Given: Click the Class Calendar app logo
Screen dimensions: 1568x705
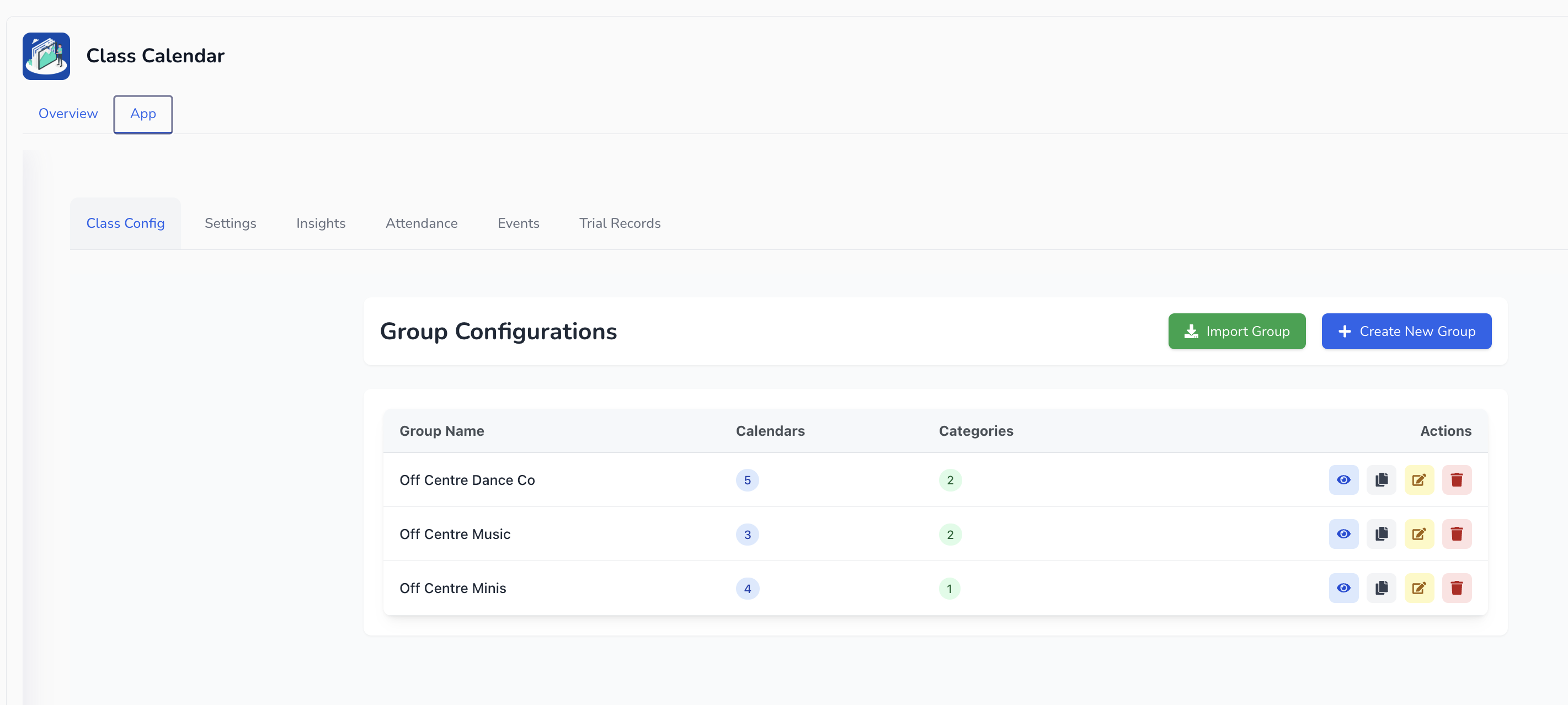Looking at the screenshot, I should 46,56.
